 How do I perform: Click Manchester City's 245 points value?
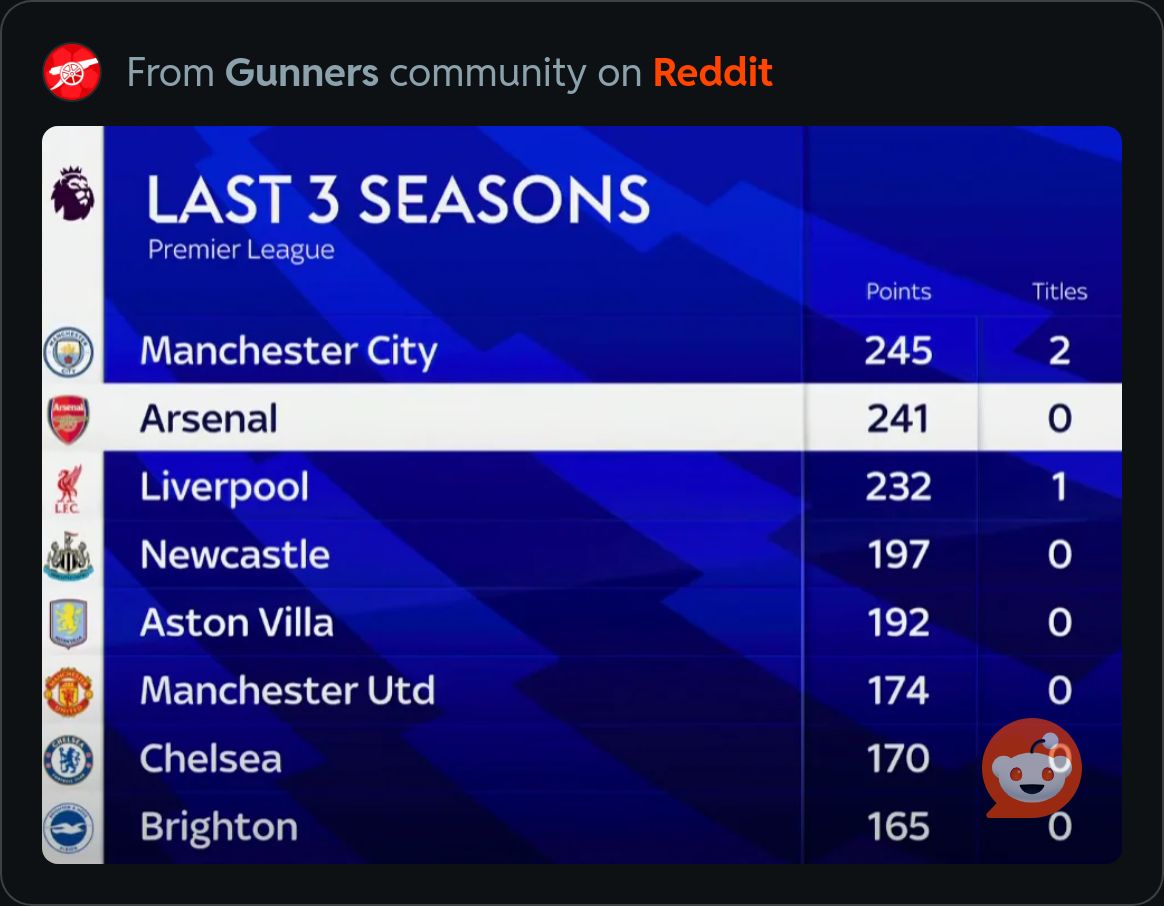point(898,351)
